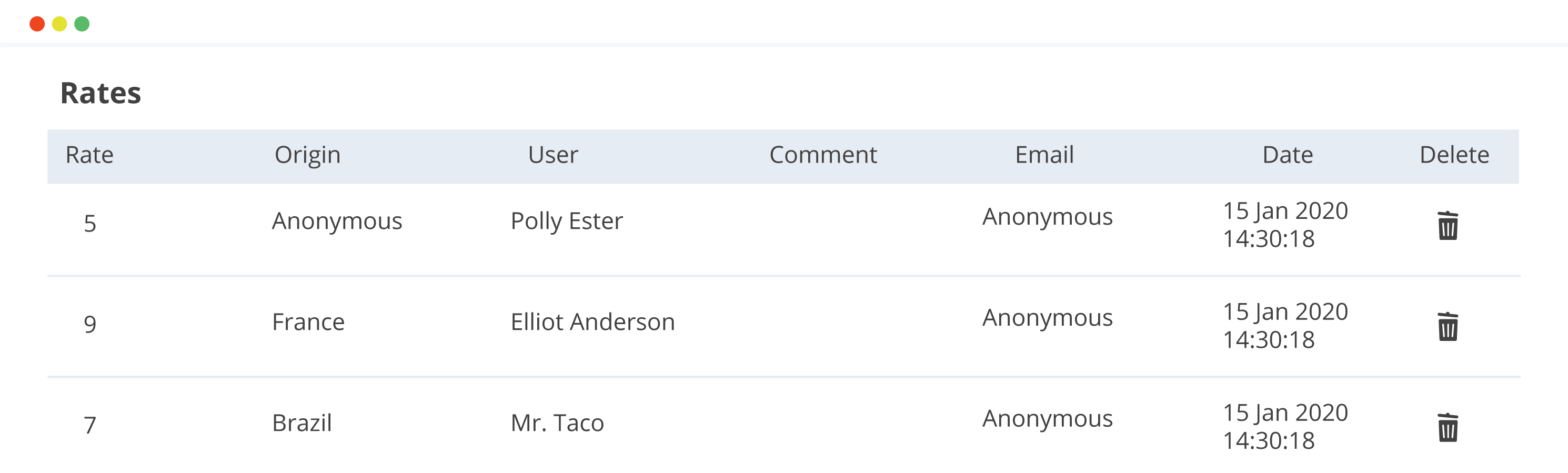This screenshot has width=1568, height=473.
Task: Click the Brazil origin cell
Action: click(302, 423)
